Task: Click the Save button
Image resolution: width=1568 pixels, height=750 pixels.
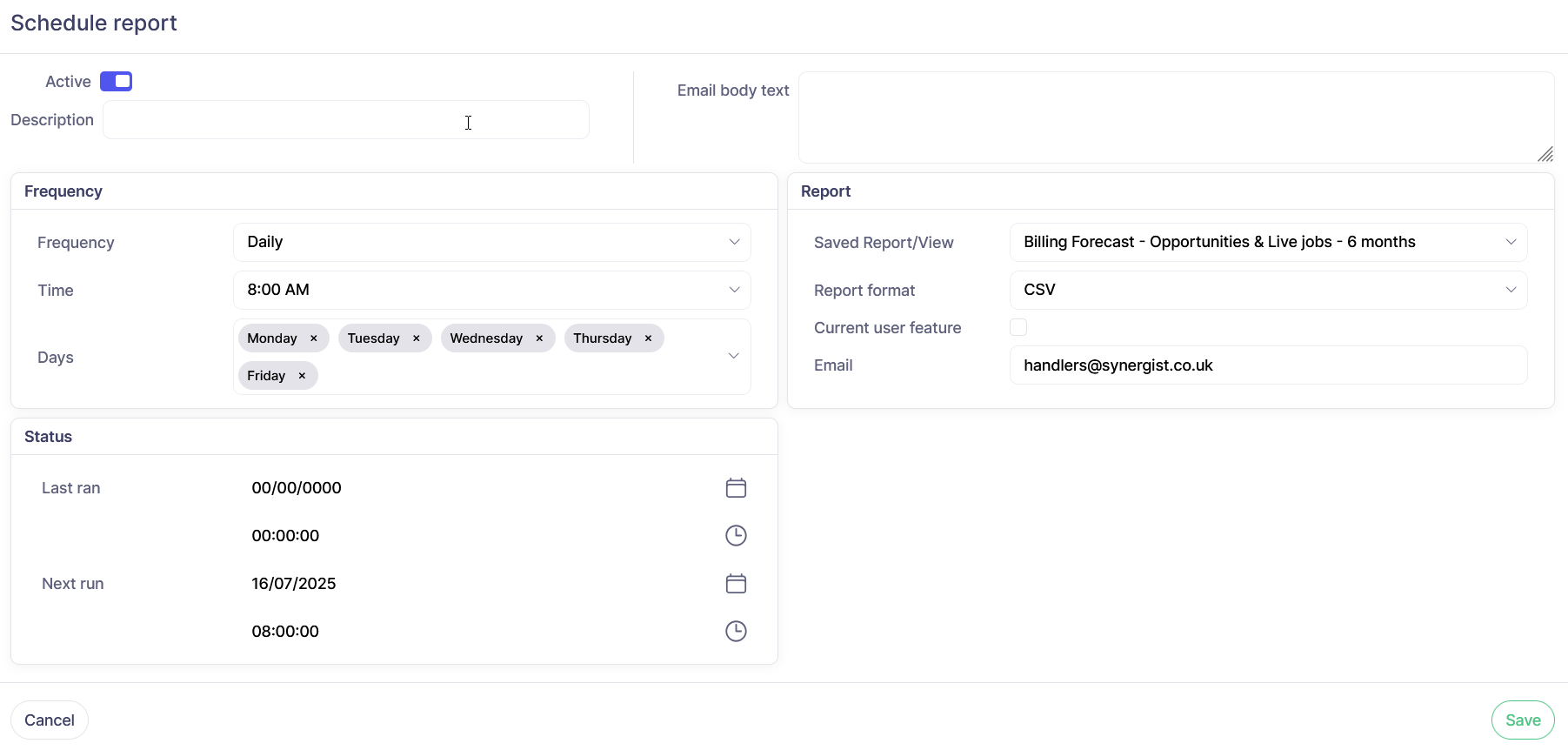Action: [1522, 720]
